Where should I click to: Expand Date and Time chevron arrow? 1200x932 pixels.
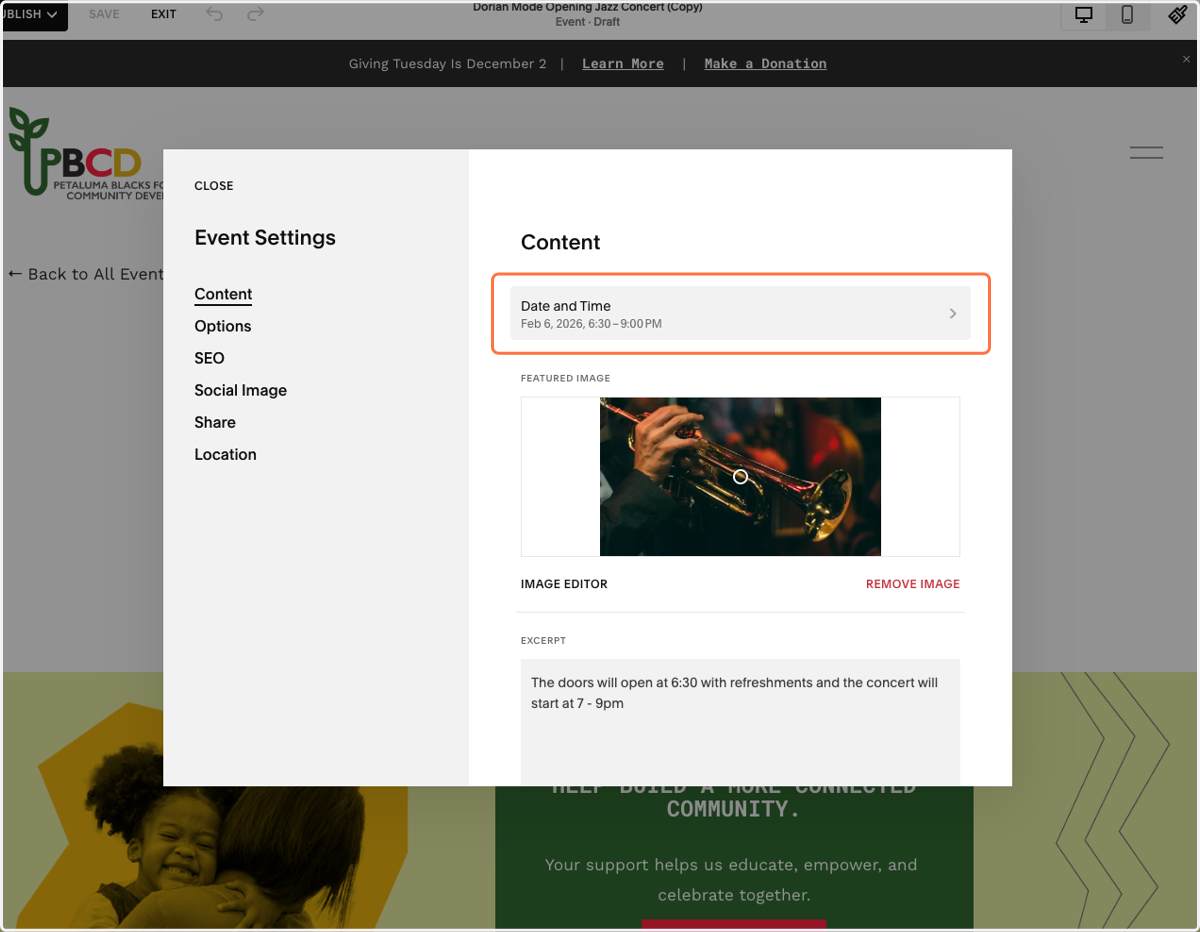(953, 314)
